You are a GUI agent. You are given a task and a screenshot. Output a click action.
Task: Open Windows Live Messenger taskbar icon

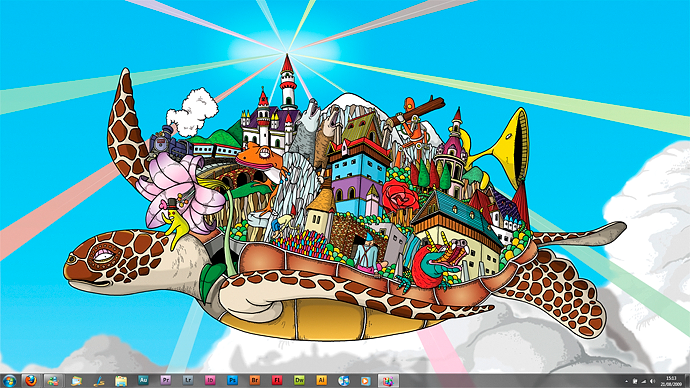(54, 381)
